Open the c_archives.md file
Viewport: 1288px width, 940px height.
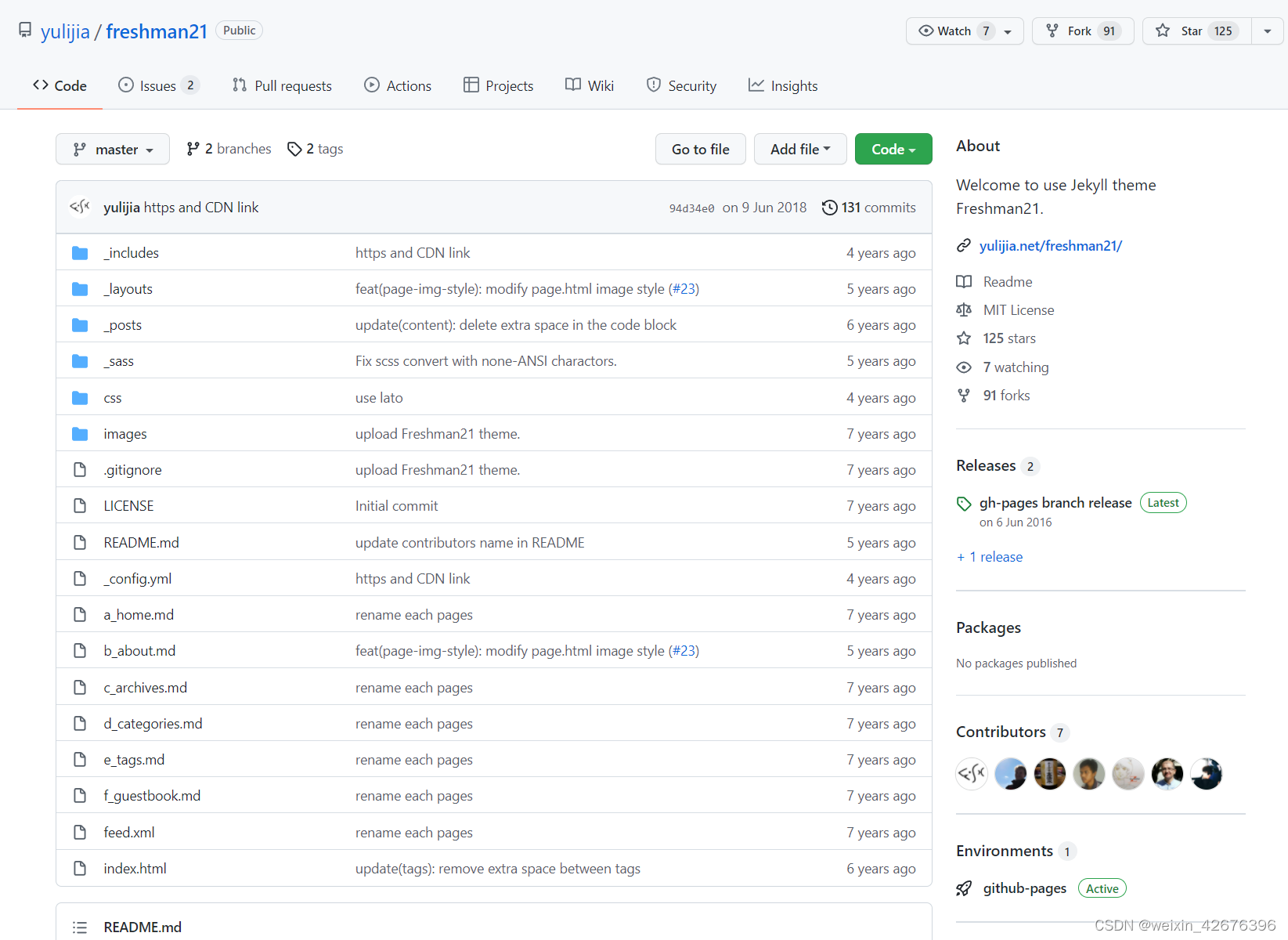point(146,688)
